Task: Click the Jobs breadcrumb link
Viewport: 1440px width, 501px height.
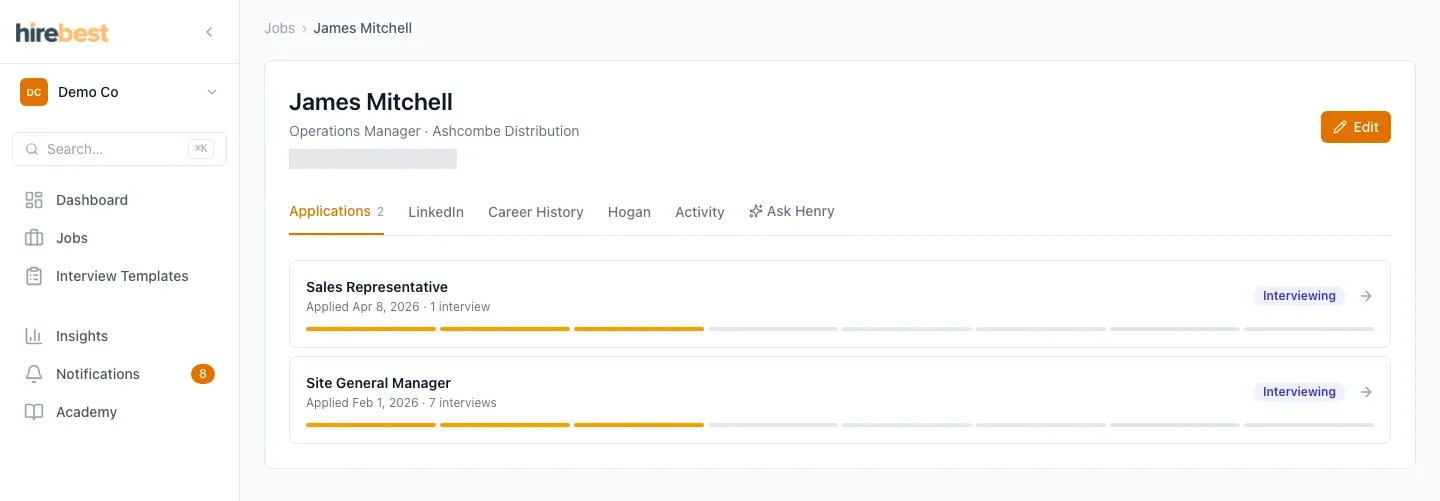Action: (x=279, y=28)
